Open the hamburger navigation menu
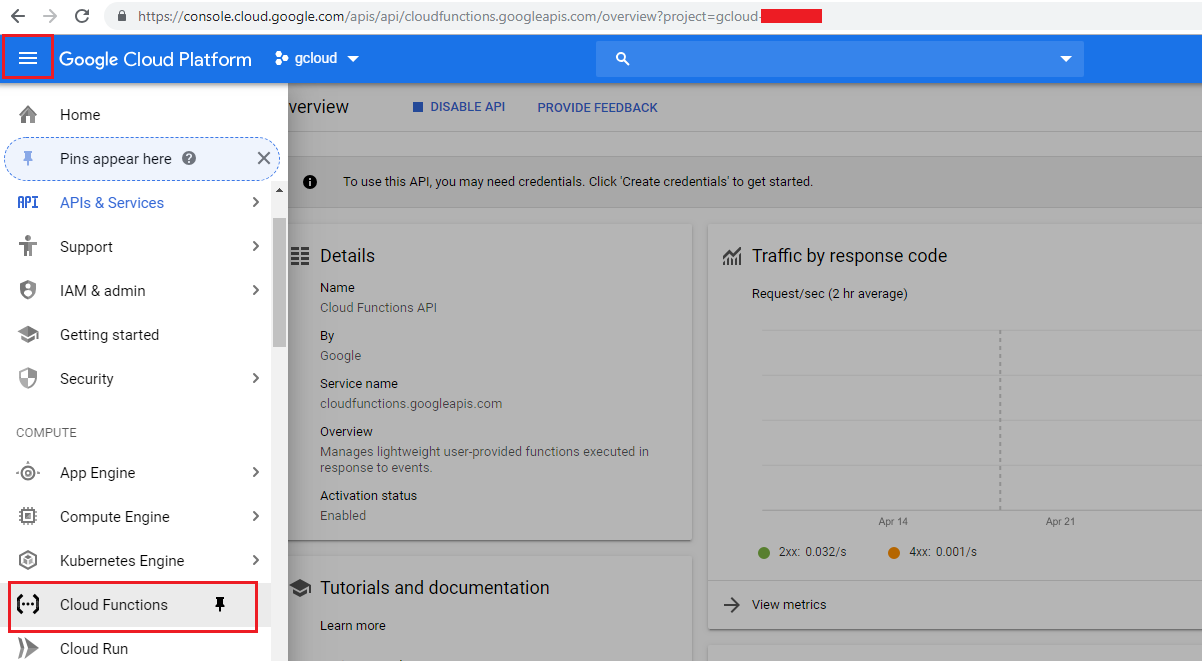 [x=28, y=59]
